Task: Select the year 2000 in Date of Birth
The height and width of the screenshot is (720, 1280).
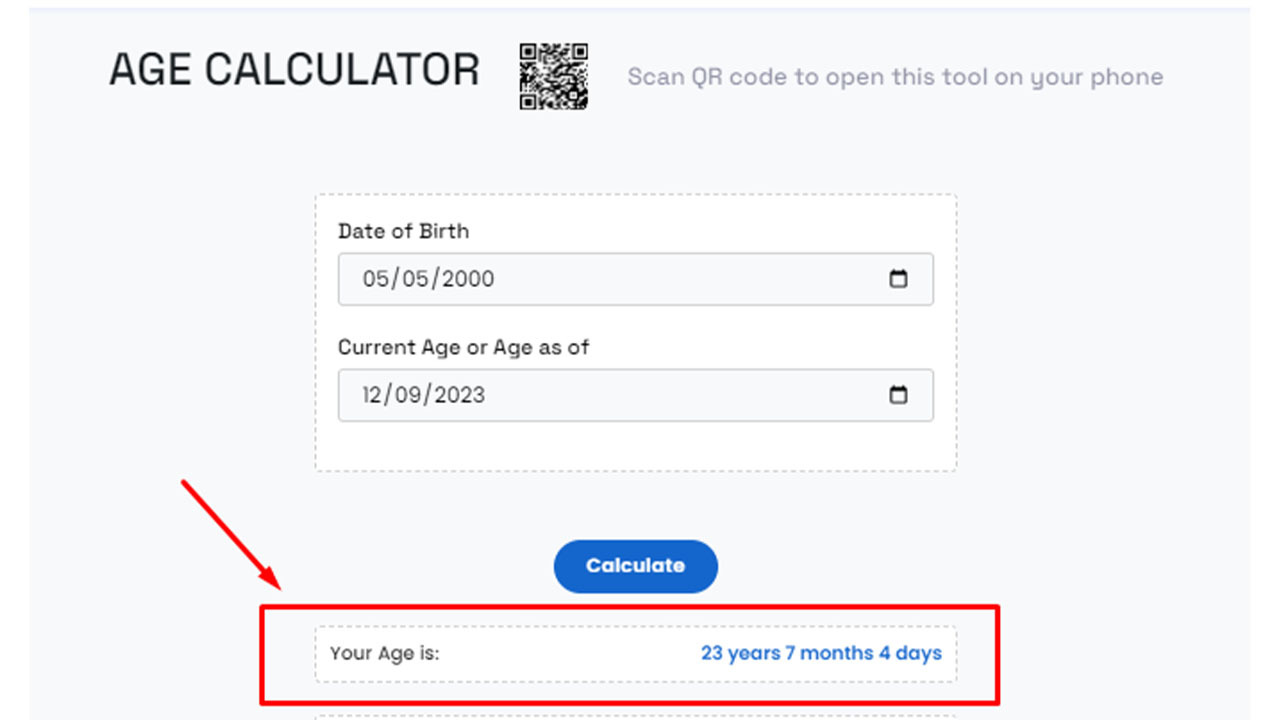Action: (468, 279)
